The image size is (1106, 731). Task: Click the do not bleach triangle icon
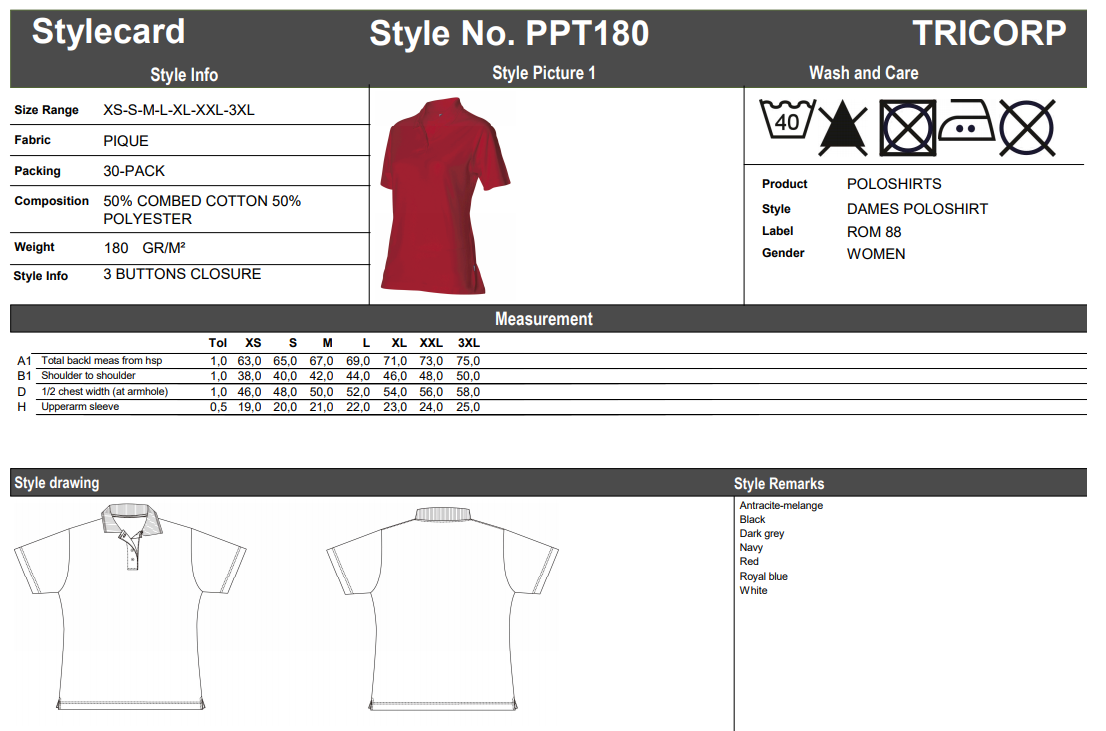(x=844, y=128)
